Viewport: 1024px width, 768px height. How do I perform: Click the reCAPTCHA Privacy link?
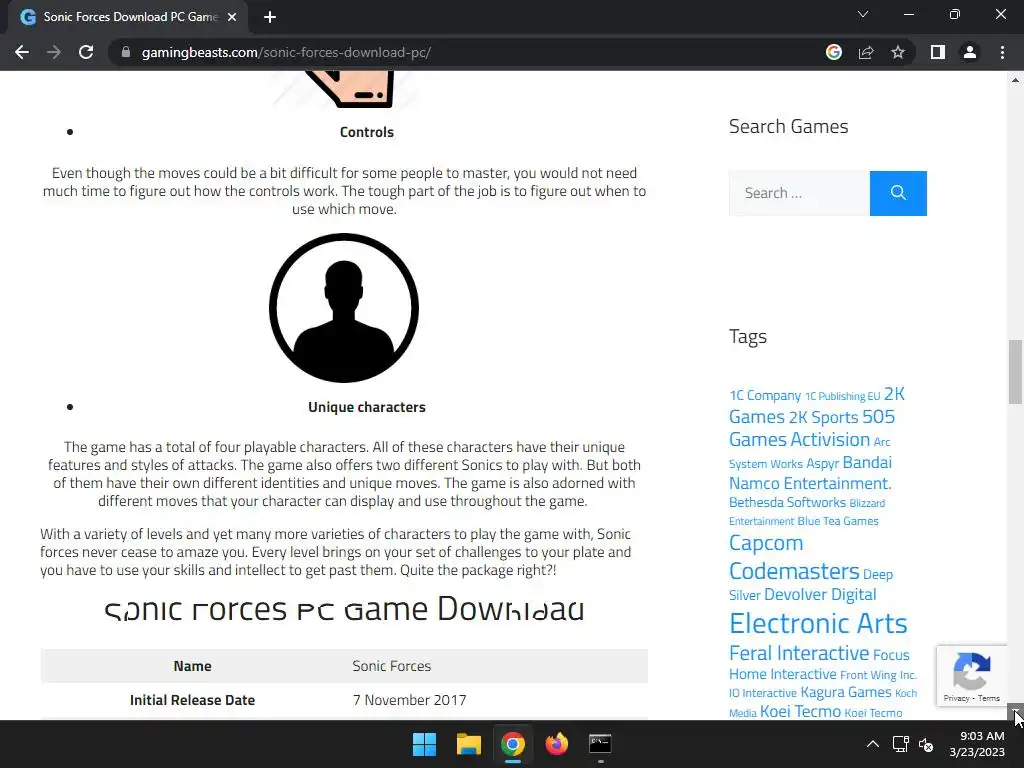click(x=956, y=698)
